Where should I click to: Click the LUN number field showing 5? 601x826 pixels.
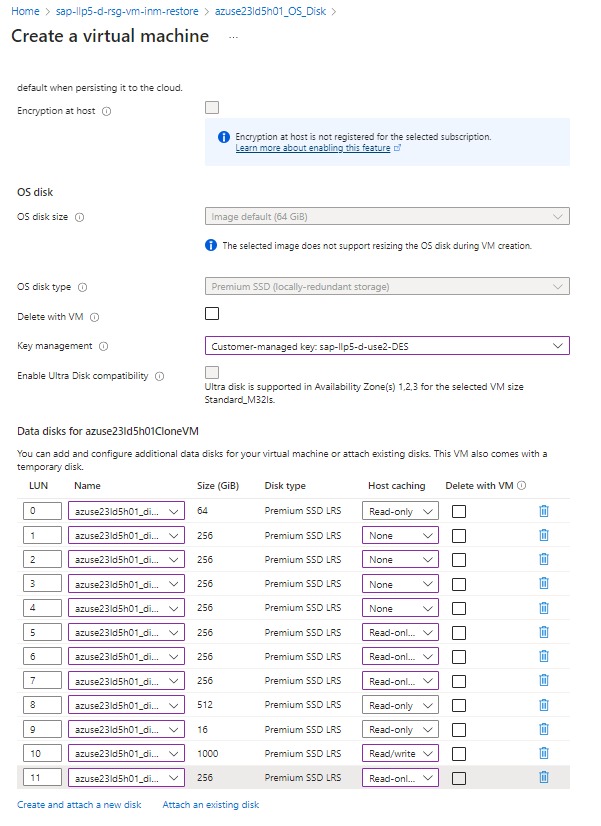(x=42, y=632)
